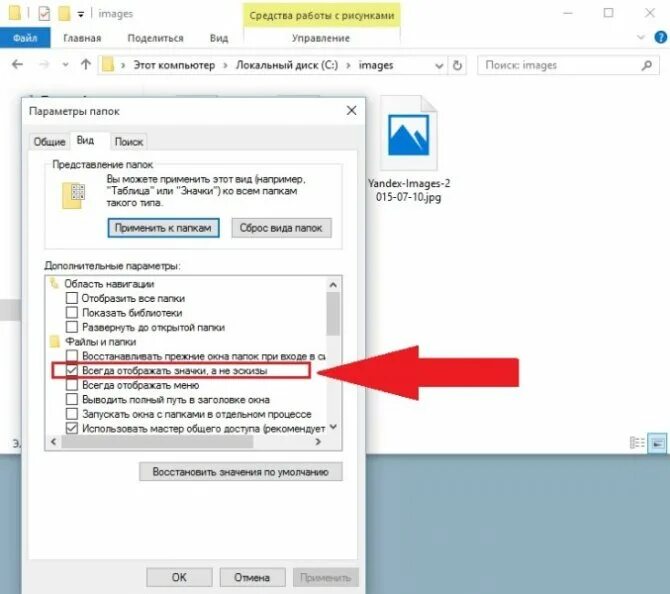This screenshot has width=670, height=594.
Task: Open the Customize Quick Access Toolbar arrow
Action: (81, 15)
